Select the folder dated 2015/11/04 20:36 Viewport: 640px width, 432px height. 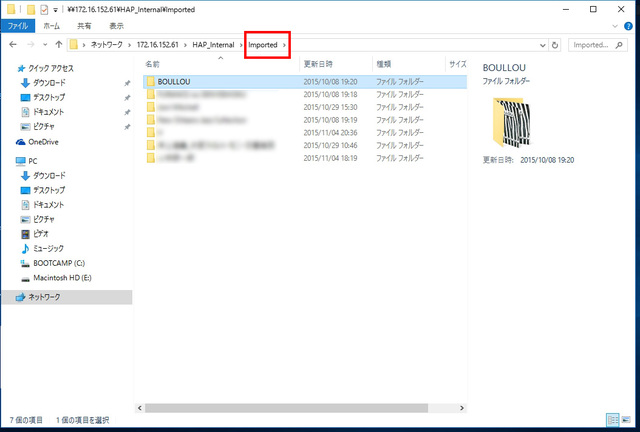305,132
